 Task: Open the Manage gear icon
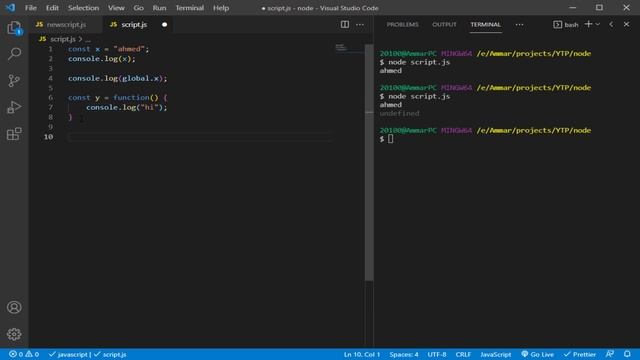[x=14, y=334]
